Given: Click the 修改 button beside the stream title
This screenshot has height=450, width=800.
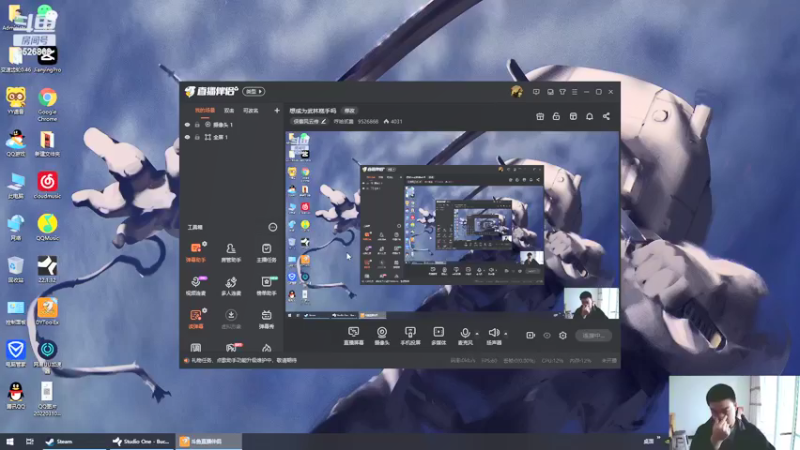Looking at the screenshot, I should click(x=349, y=111).
